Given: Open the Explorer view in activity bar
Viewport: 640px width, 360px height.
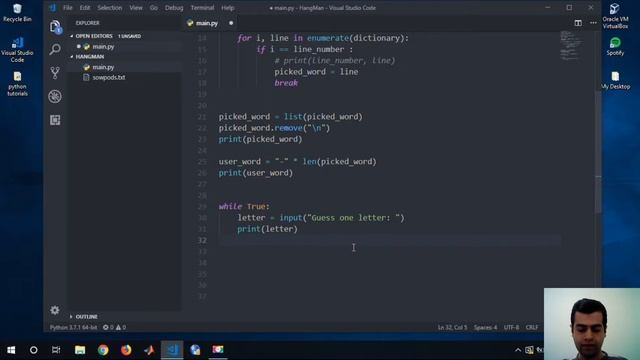Looking at the screenshot, I should coord(55,27).
